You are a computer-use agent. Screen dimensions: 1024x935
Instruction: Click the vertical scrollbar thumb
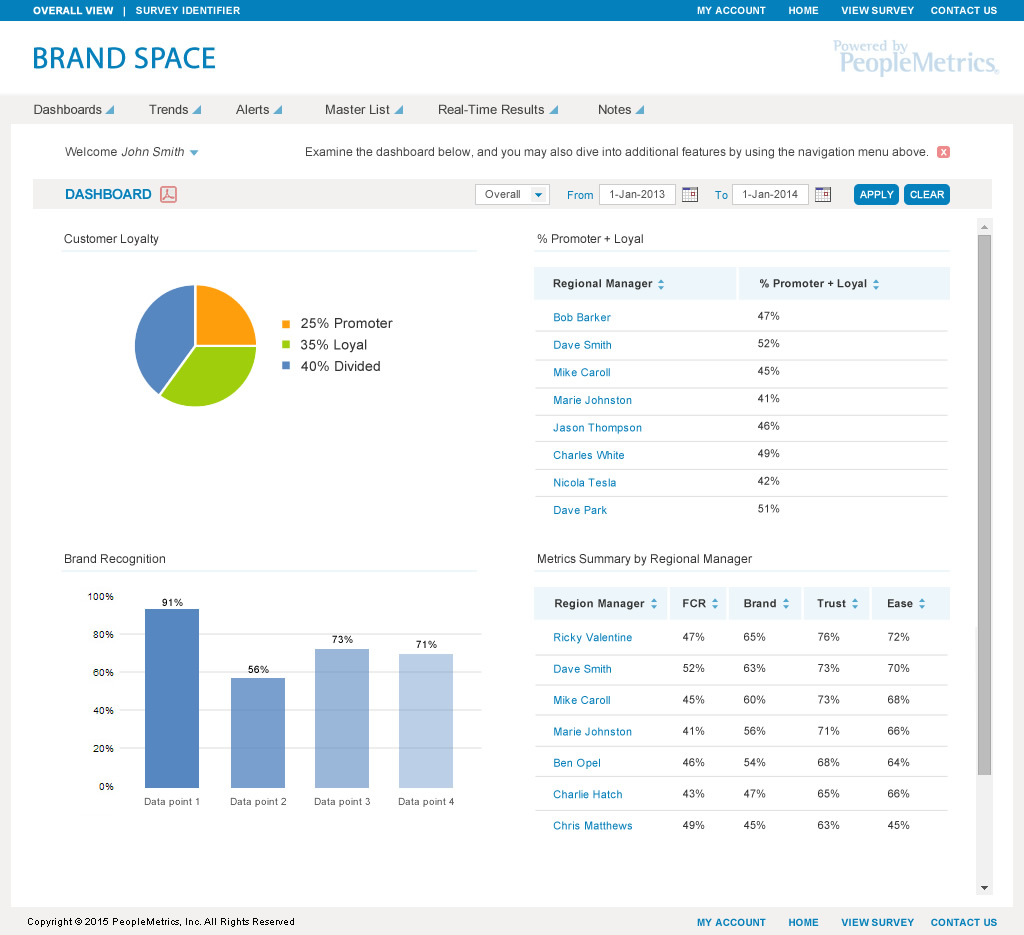[984, 505]
